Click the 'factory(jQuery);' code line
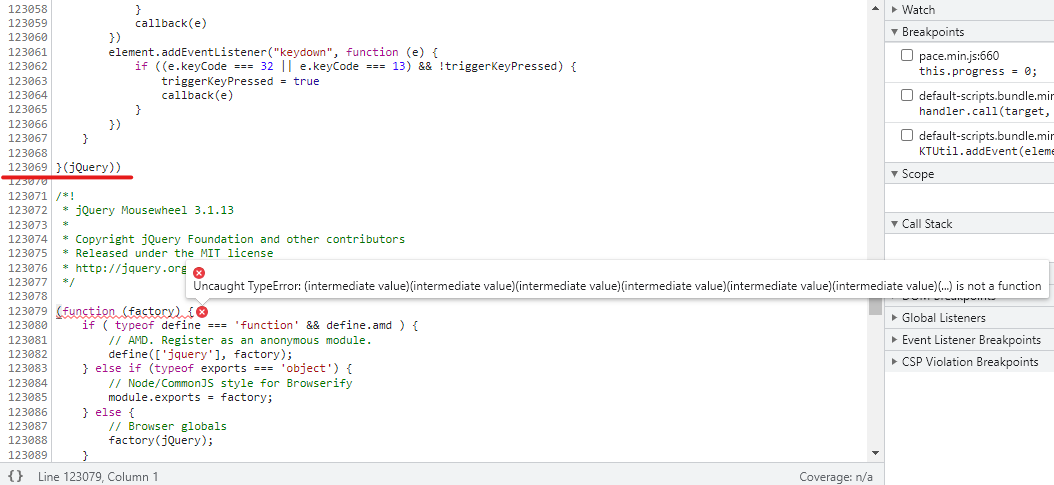The image size is (1054, 485). 161,441
